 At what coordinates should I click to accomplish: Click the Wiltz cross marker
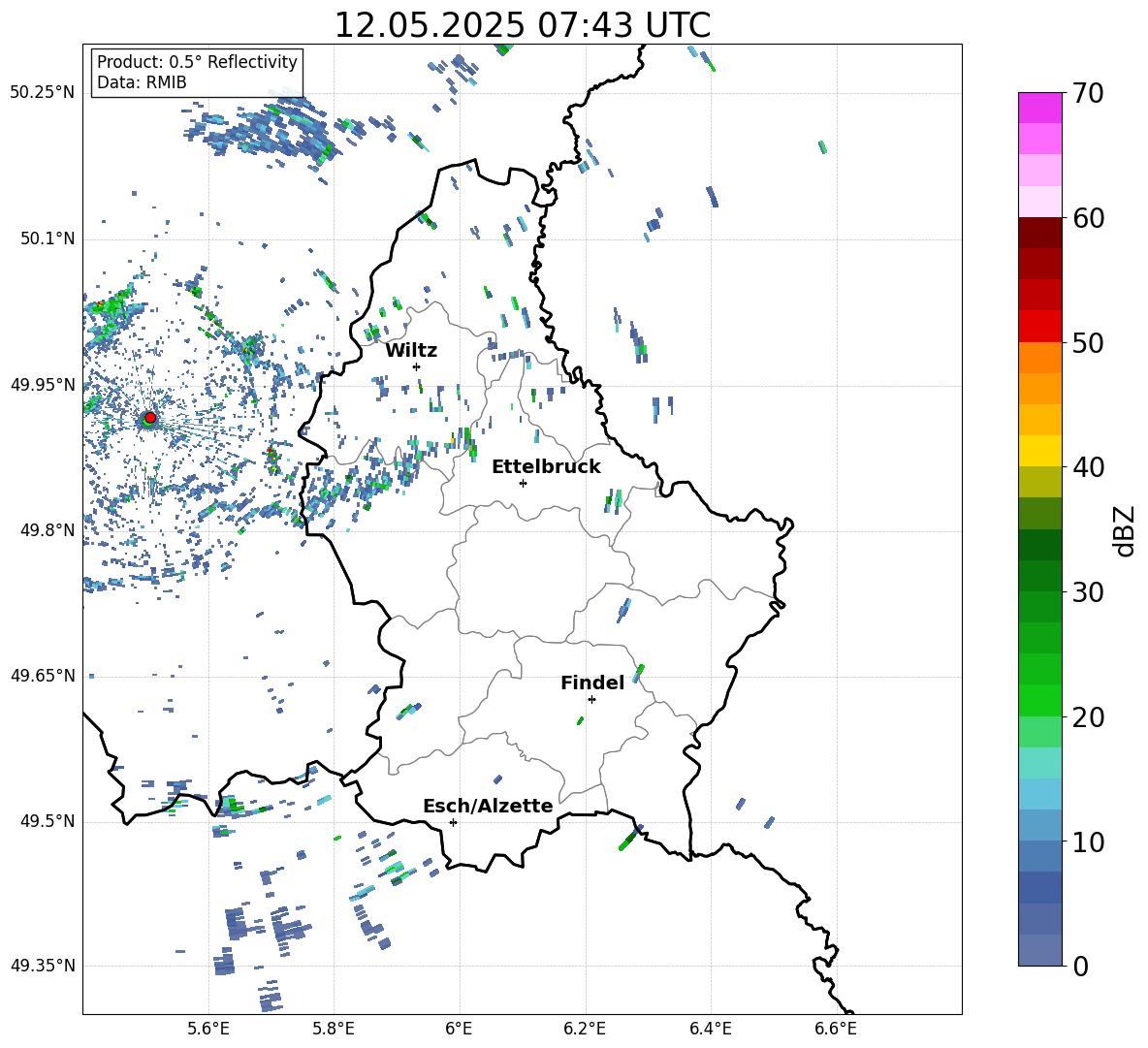417,366
